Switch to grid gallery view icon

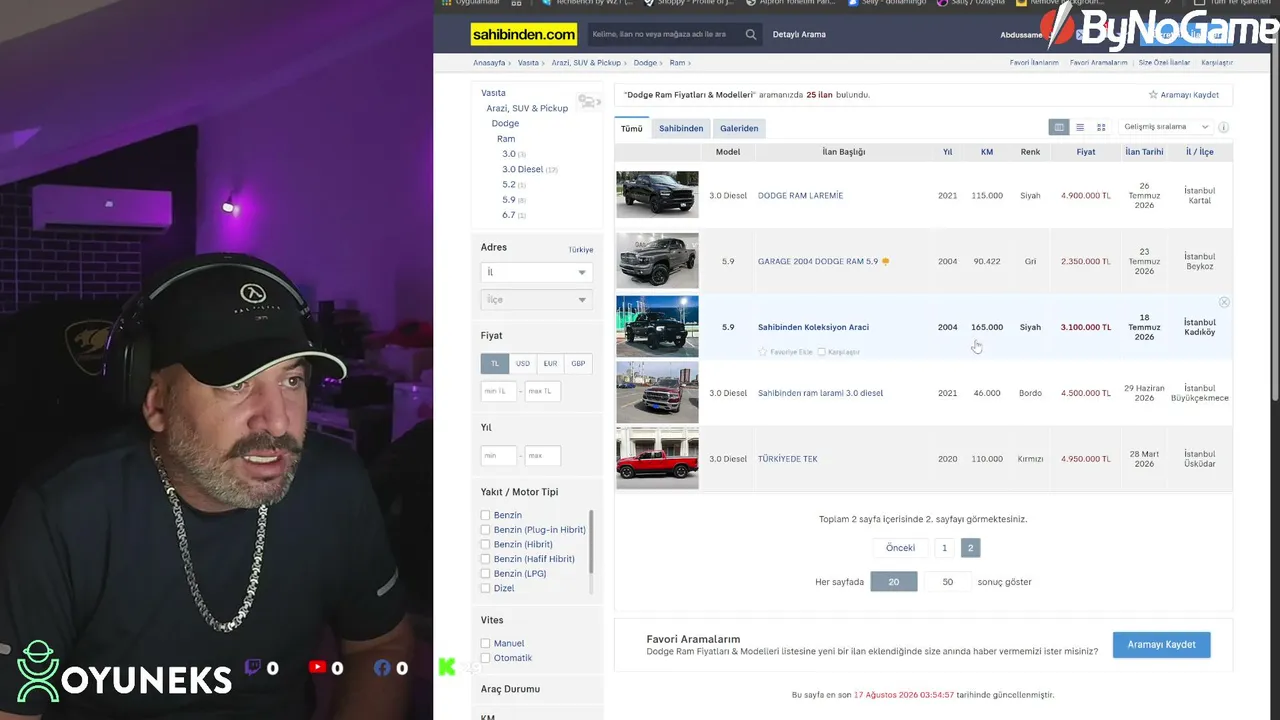click(1101, 127)
